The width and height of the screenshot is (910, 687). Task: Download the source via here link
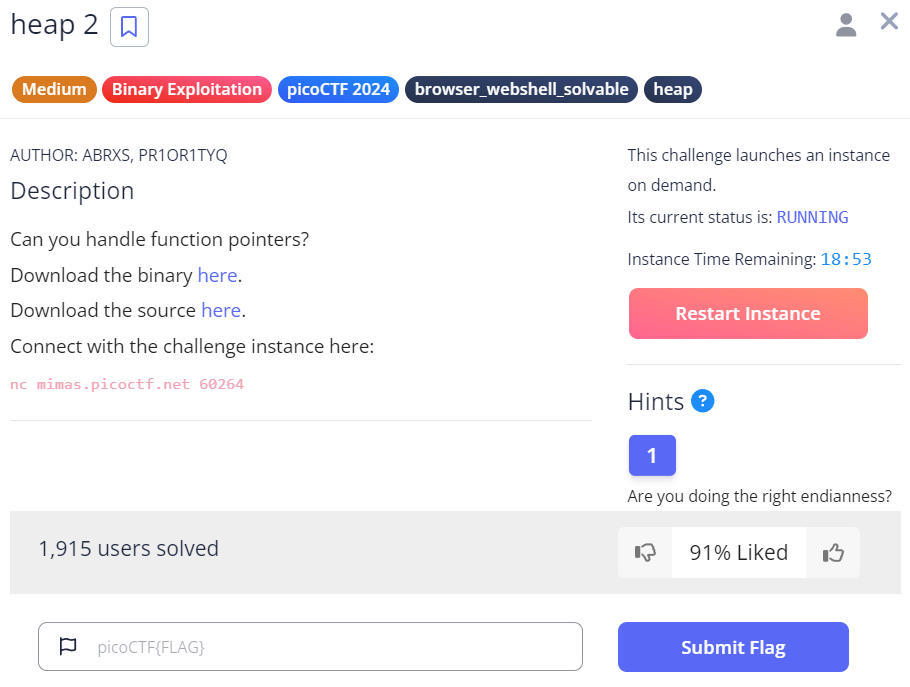coord(220,310)
